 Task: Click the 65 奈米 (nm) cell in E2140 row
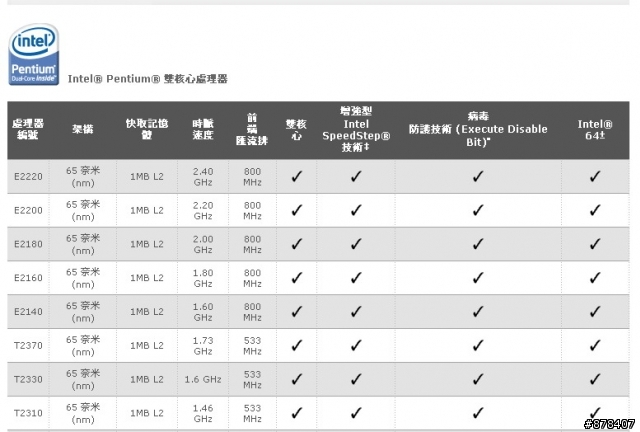click(x=83, y=312)
